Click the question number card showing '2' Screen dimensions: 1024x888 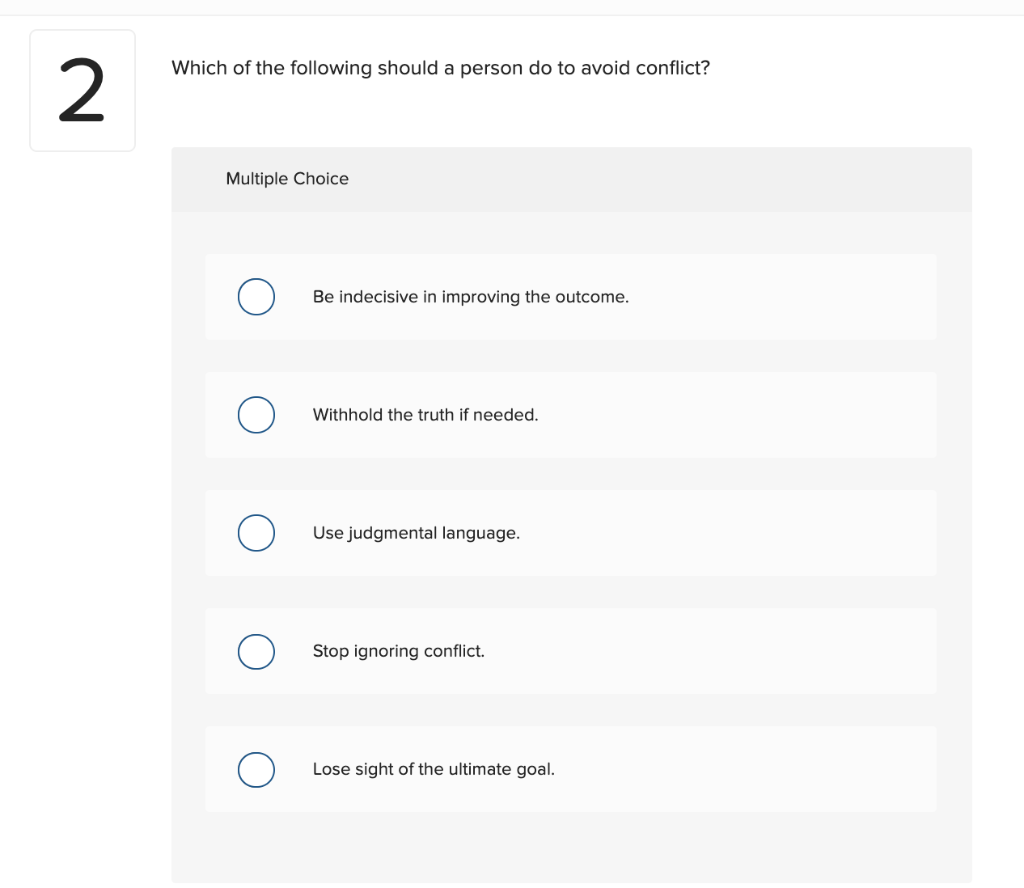(x=83, y=89)
